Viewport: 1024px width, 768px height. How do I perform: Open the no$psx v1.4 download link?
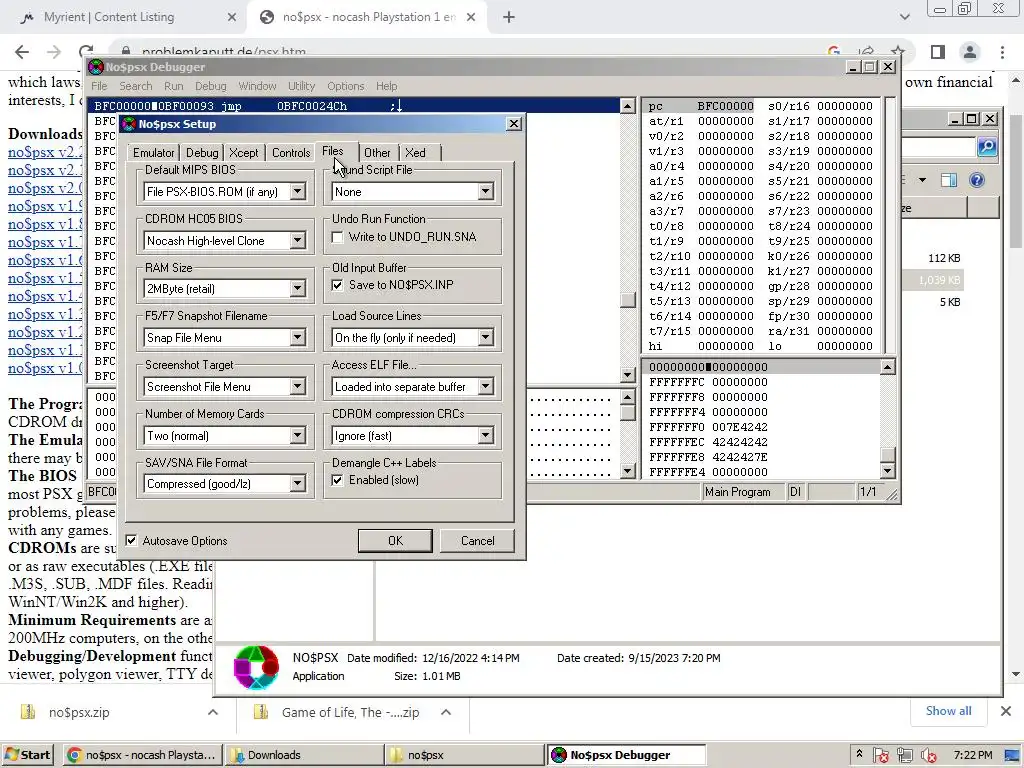(x=46, y=296)
